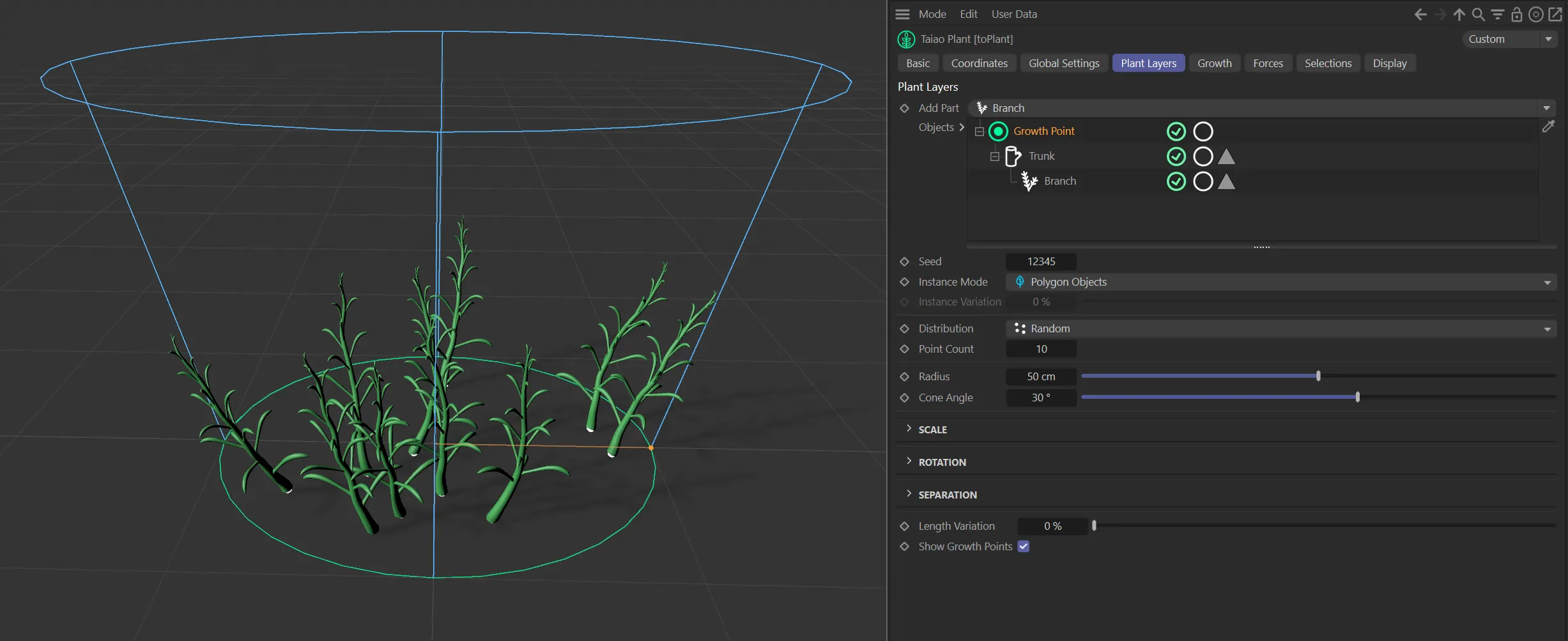Collapse the Growth Point tree node
1568x641 pixels.
[x=979, y=132]
